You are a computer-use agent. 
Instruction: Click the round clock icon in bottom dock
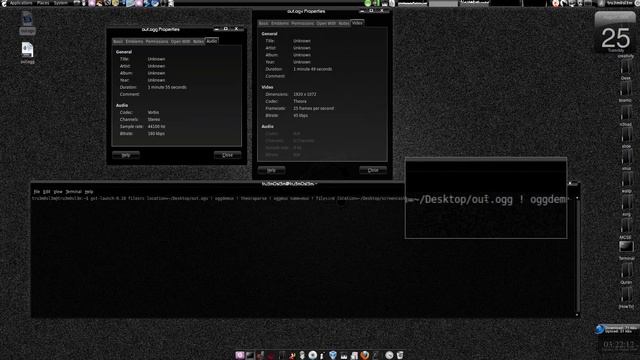point(389,355)
